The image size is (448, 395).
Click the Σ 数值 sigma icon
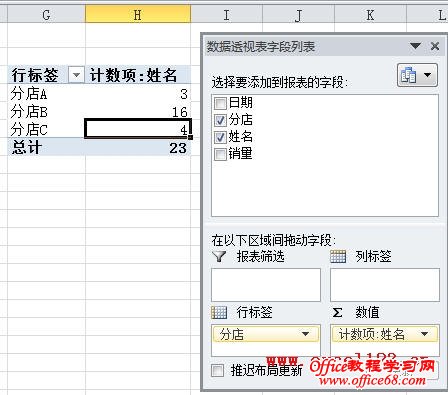click(x=337, y=313)
